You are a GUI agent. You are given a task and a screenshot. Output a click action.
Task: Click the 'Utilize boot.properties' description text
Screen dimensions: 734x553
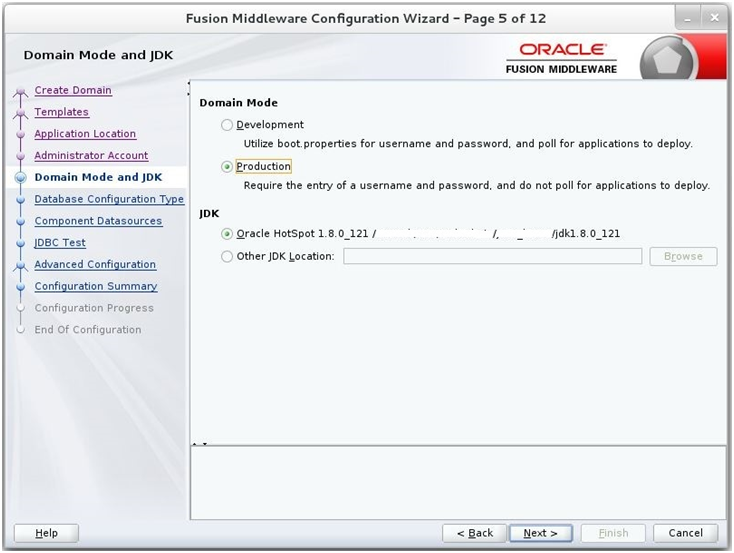468,144
